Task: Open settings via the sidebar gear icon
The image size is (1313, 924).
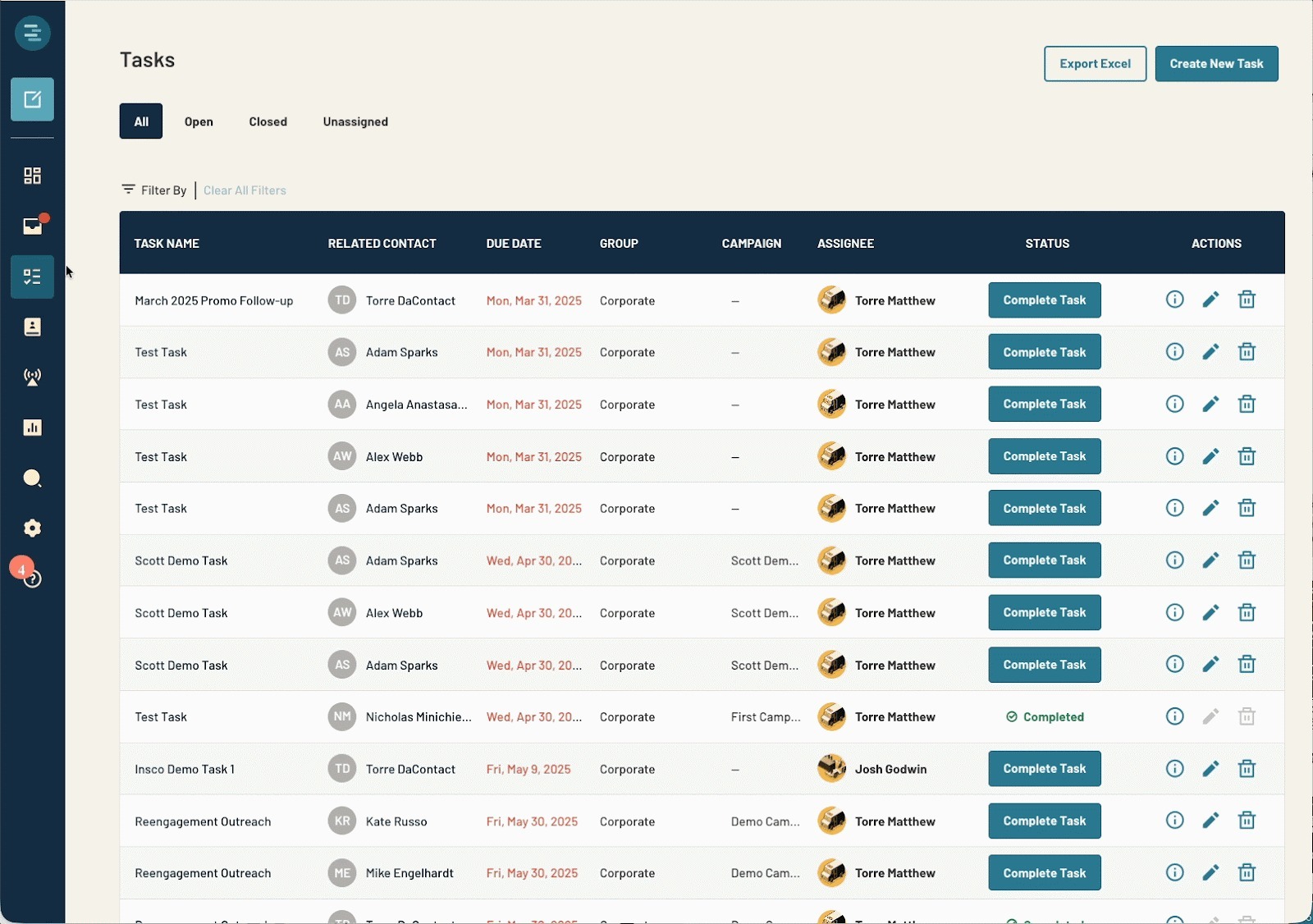Action: tap(32, 528)
